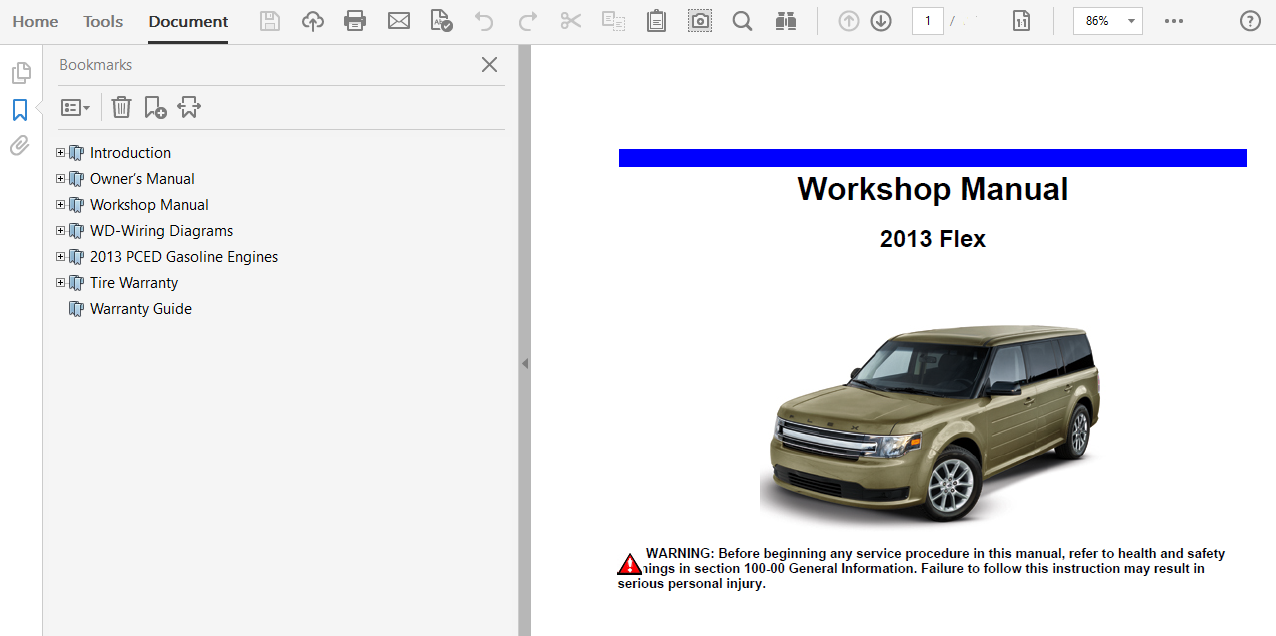The height and width of the screenshot is (636, 1276).
Task: Switch to the Tools tab
Action: tap(103, 21)
